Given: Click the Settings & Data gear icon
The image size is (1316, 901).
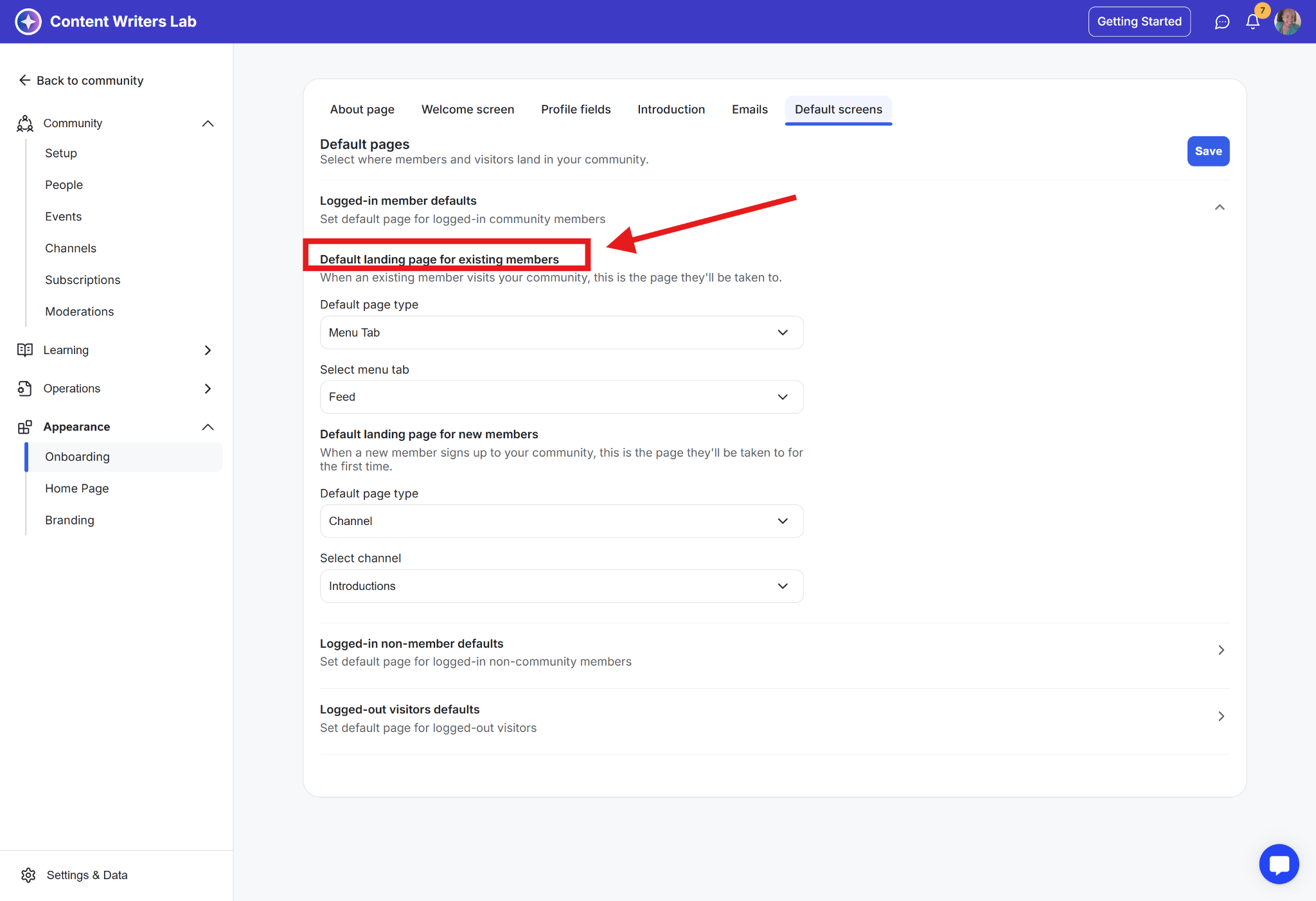Looking at the screenshot, I should click(28, 875).
